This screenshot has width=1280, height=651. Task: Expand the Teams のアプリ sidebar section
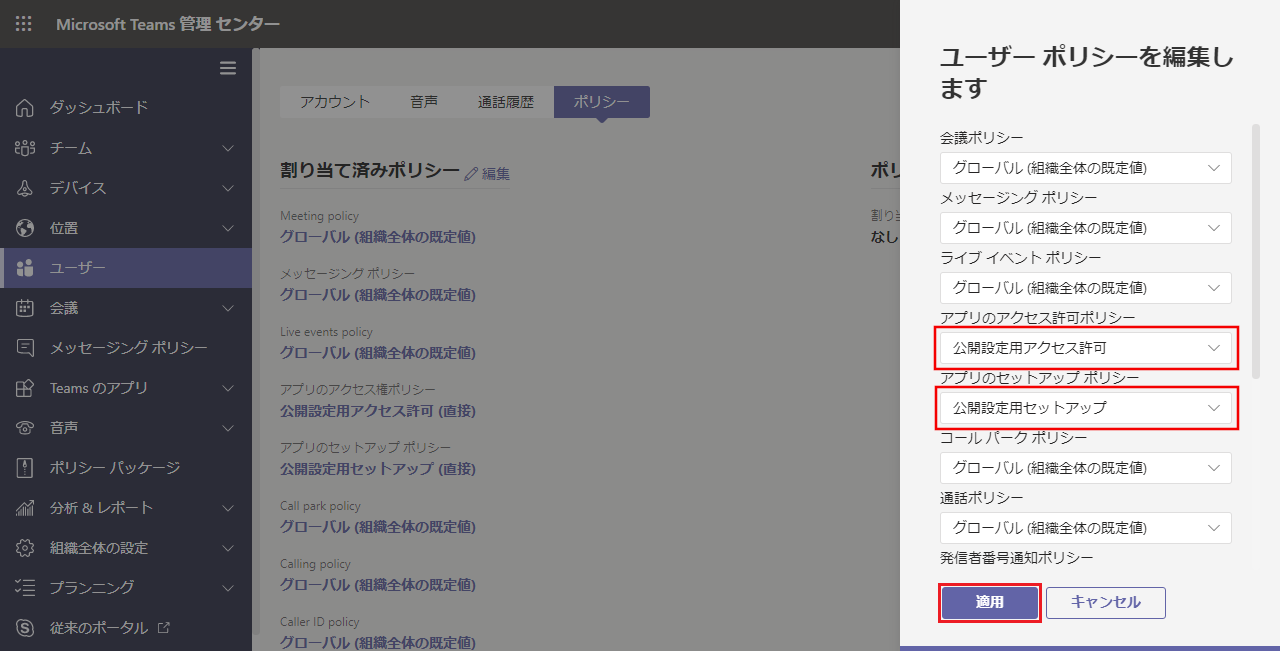pos(228,388)
